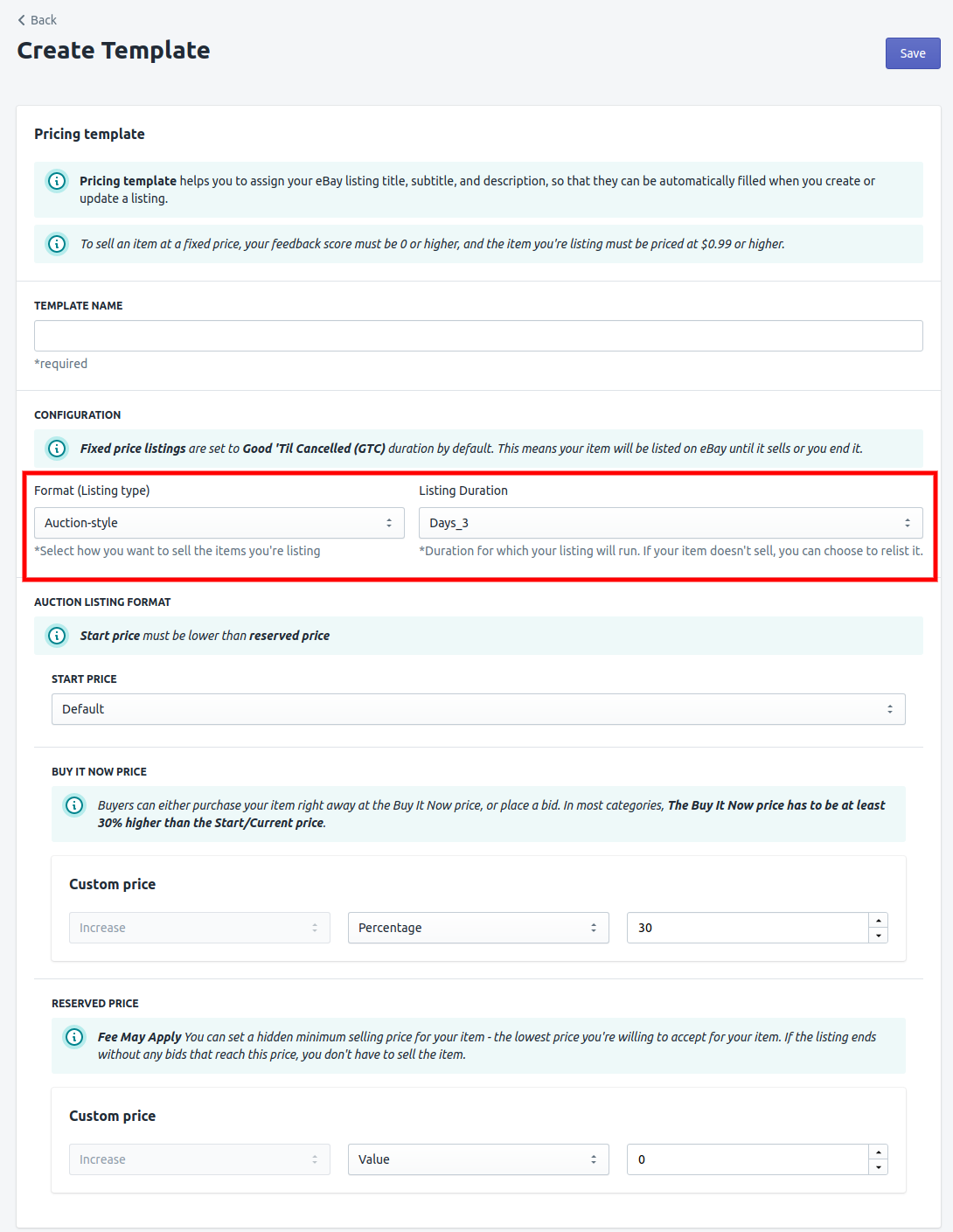Click the Save button
Image resolution: width=953 pixels, height=1232 pixels.
click(x=912, y=53)
